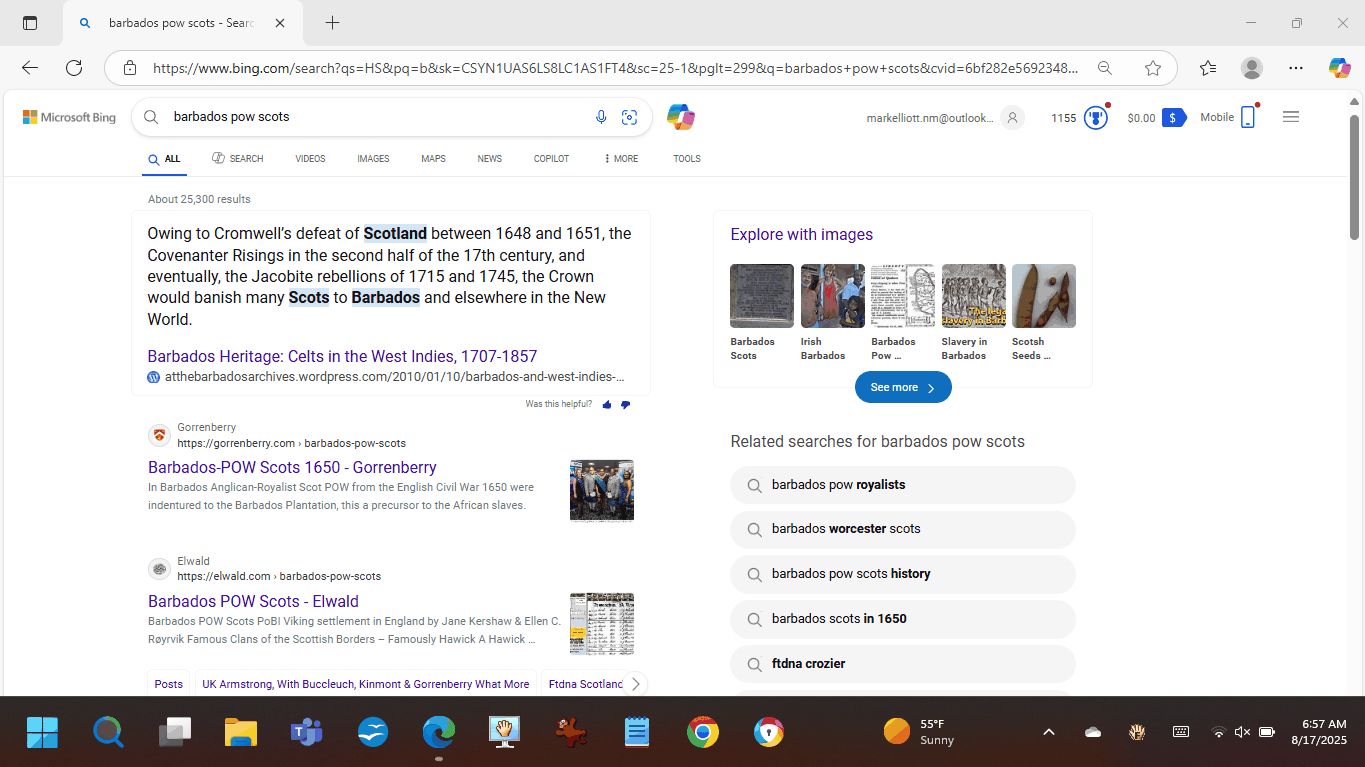Open Barbados-POW Scots 1650 - Gorrenberry link

[292, 467]
